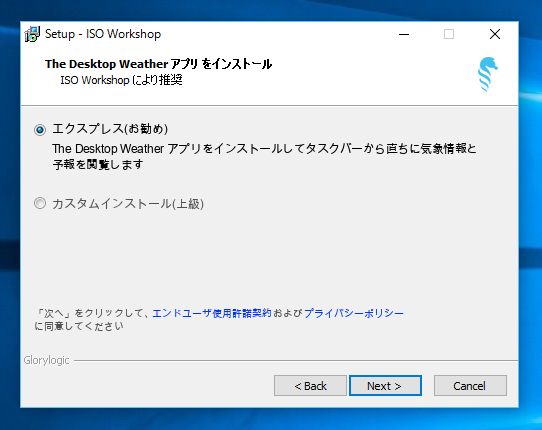This screenshot has height=430, width=542.
Task: Click the Glorylogic label
Action: pyautogui.click(x=46, y=361)
